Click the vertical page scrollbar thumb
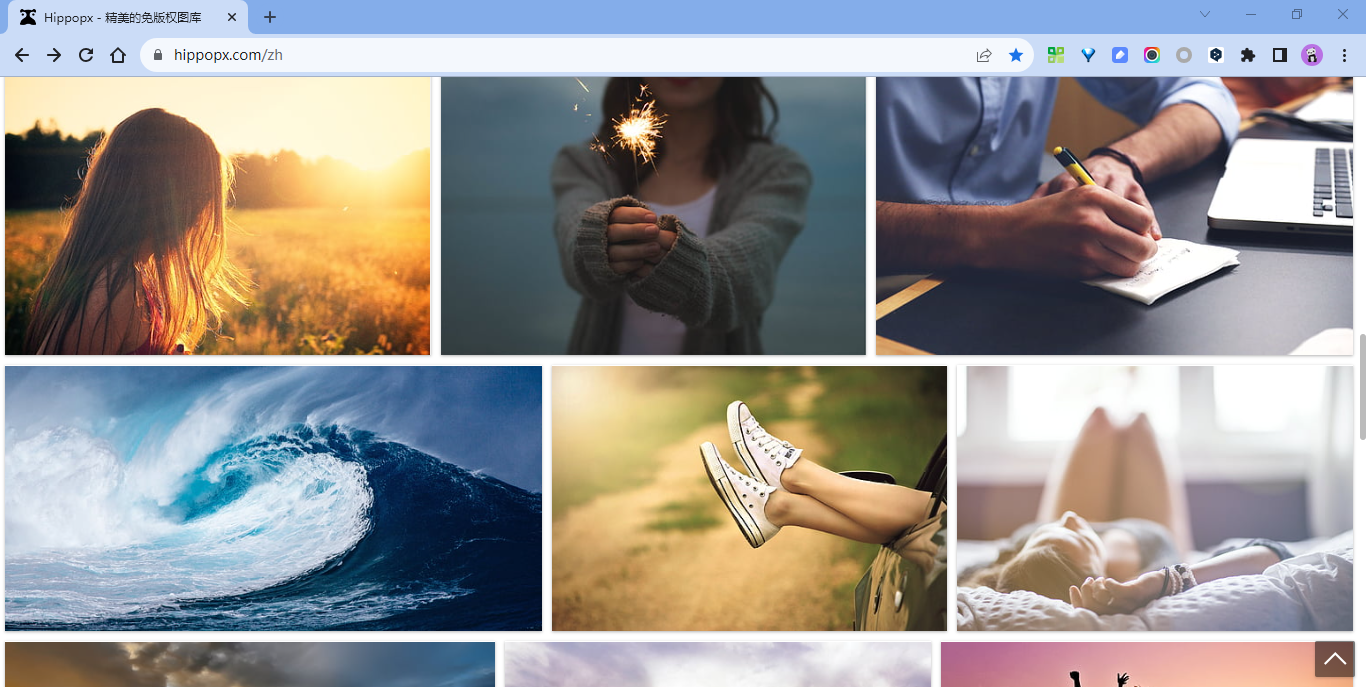1366x687 pixels. (1361, 386)
